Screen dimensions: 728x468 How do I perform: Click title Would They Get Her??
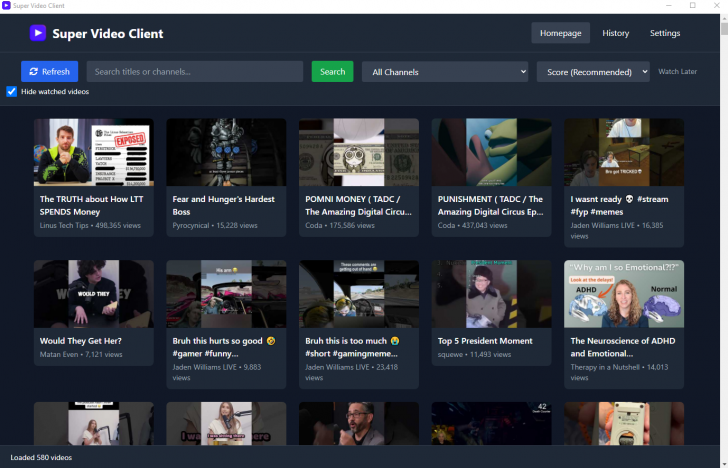81,341
